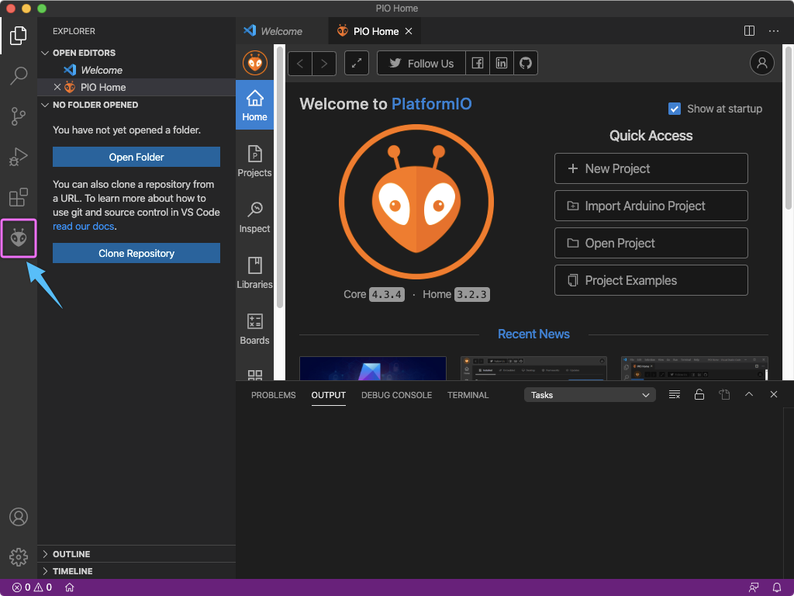
Task: Click the PlatformIO alien icon in activity bar
Action: point(18,238)
